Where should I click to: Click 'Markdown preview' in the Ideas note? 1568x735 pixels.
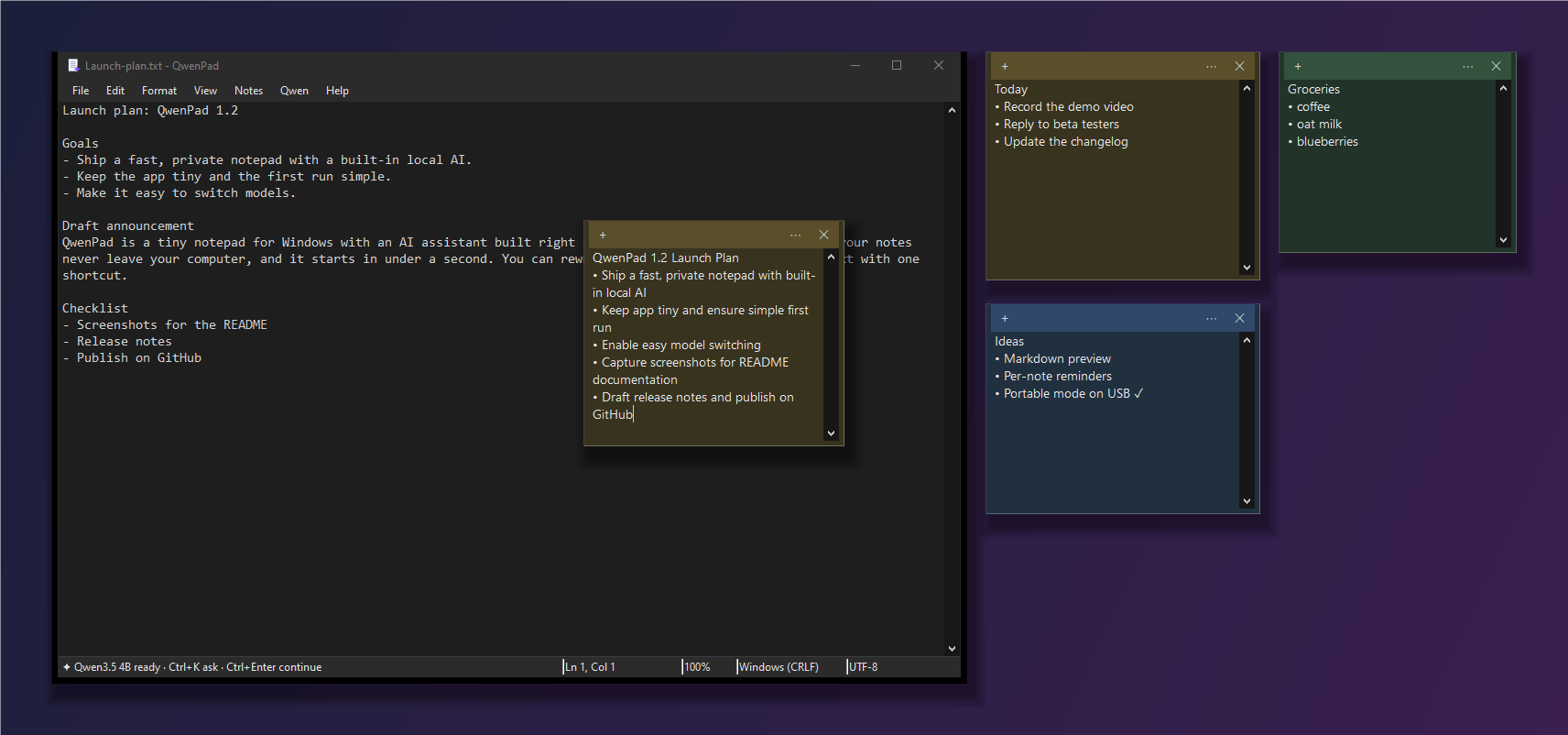[x=1057, y=359]
